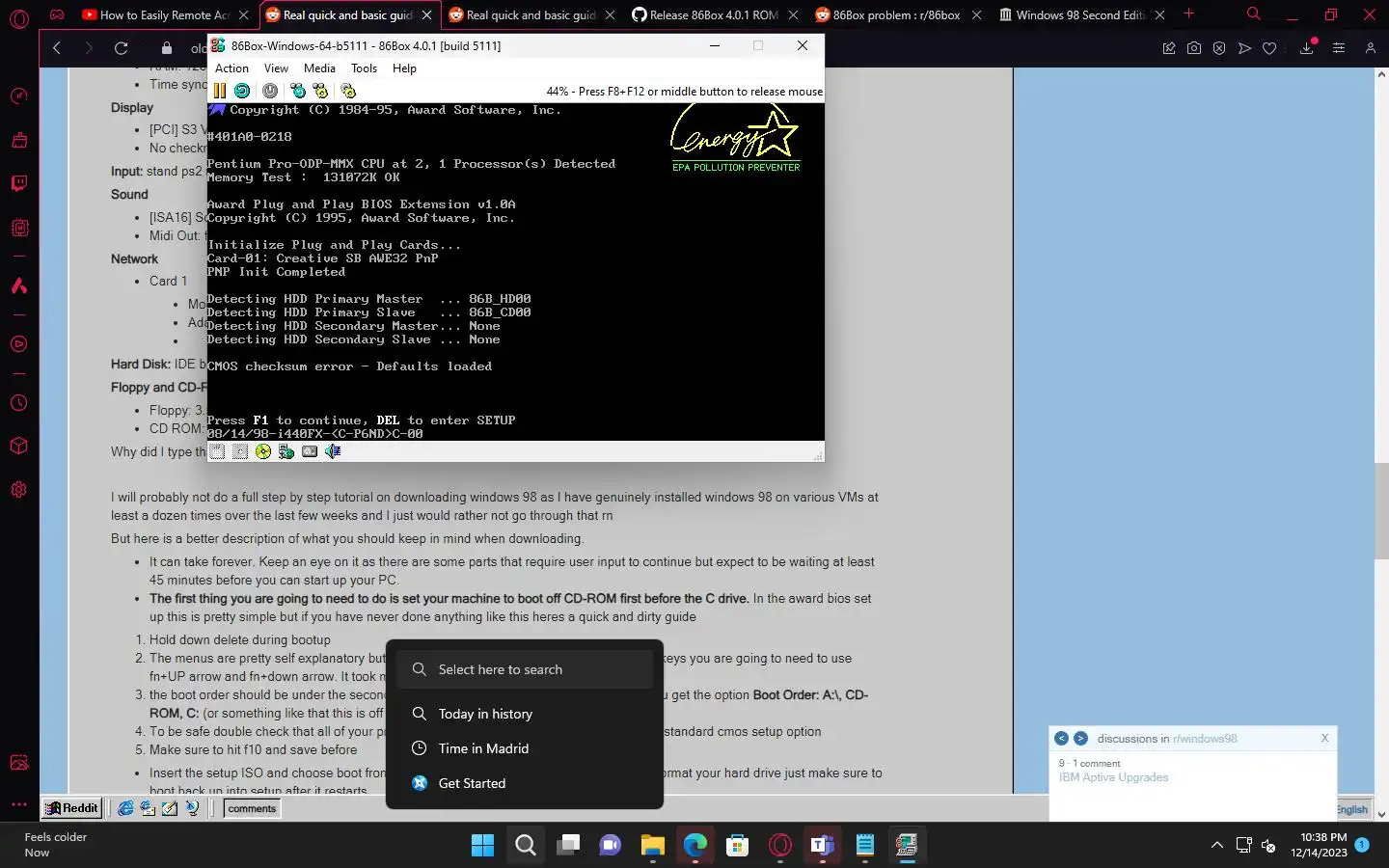The image size is (1389, 868).
Task: Choose Time in Madrid from popup
Action: 525,748
